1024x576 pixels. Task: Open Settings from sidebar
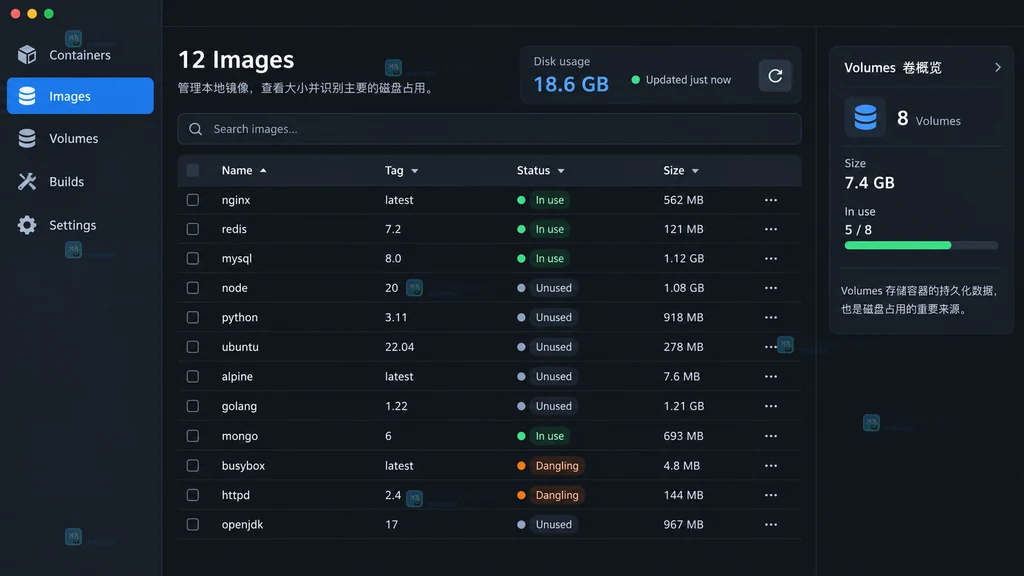80,225
